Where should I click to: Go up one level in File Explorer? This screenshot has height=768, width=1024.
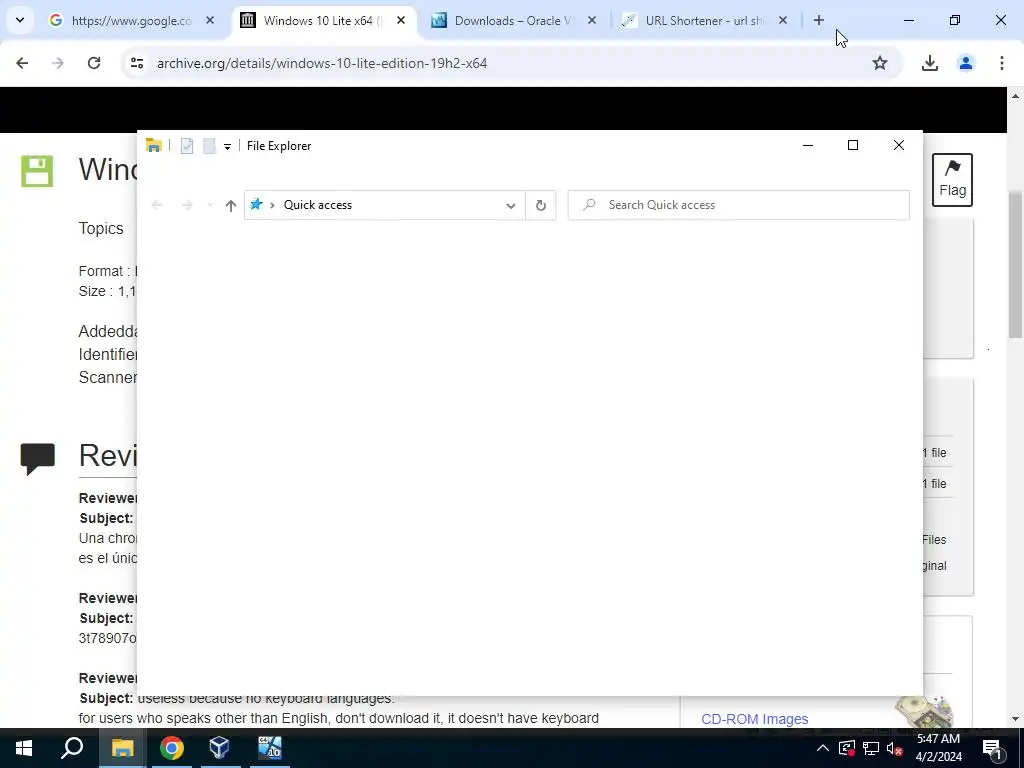[231, 206]
